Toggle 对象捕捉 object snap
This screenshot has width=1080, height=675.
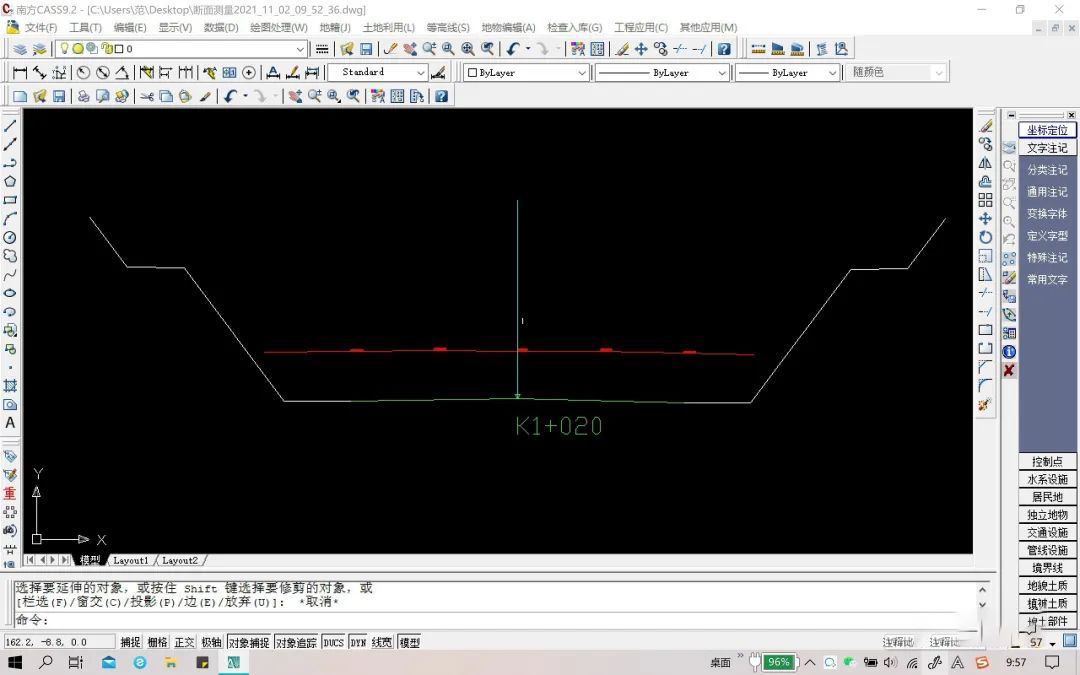[249, 643]
